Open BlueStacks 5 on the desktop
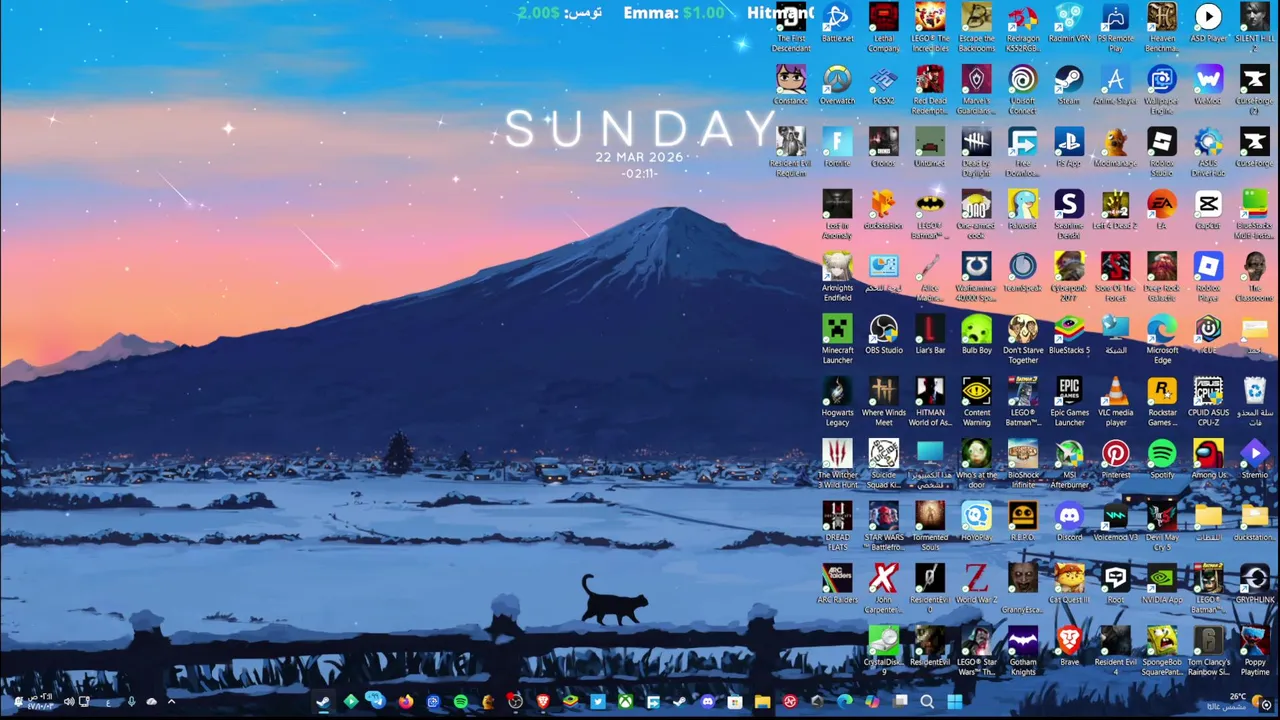Screen dimensions: 1280x720 [x=1069, y=335]
